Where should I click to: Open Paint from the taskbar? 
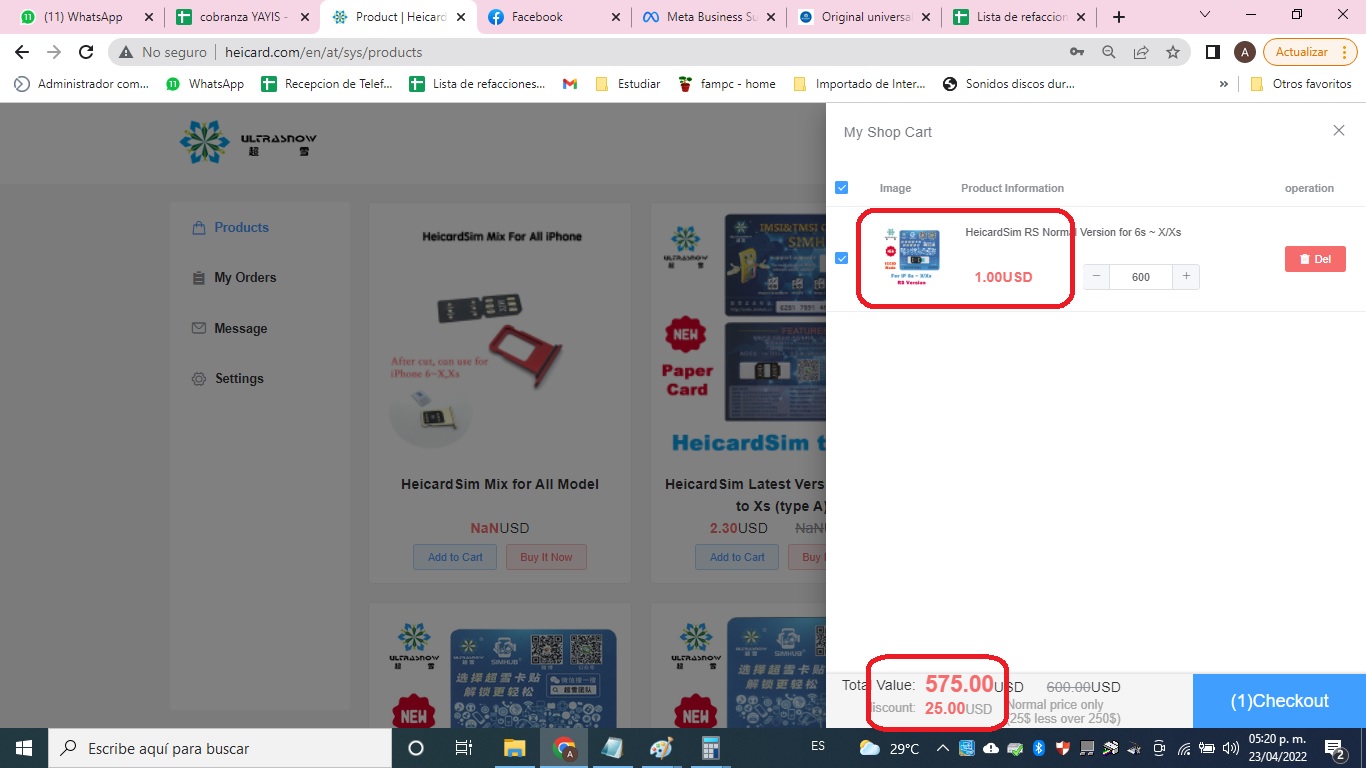pyautogui.click(x=662, y=748)
